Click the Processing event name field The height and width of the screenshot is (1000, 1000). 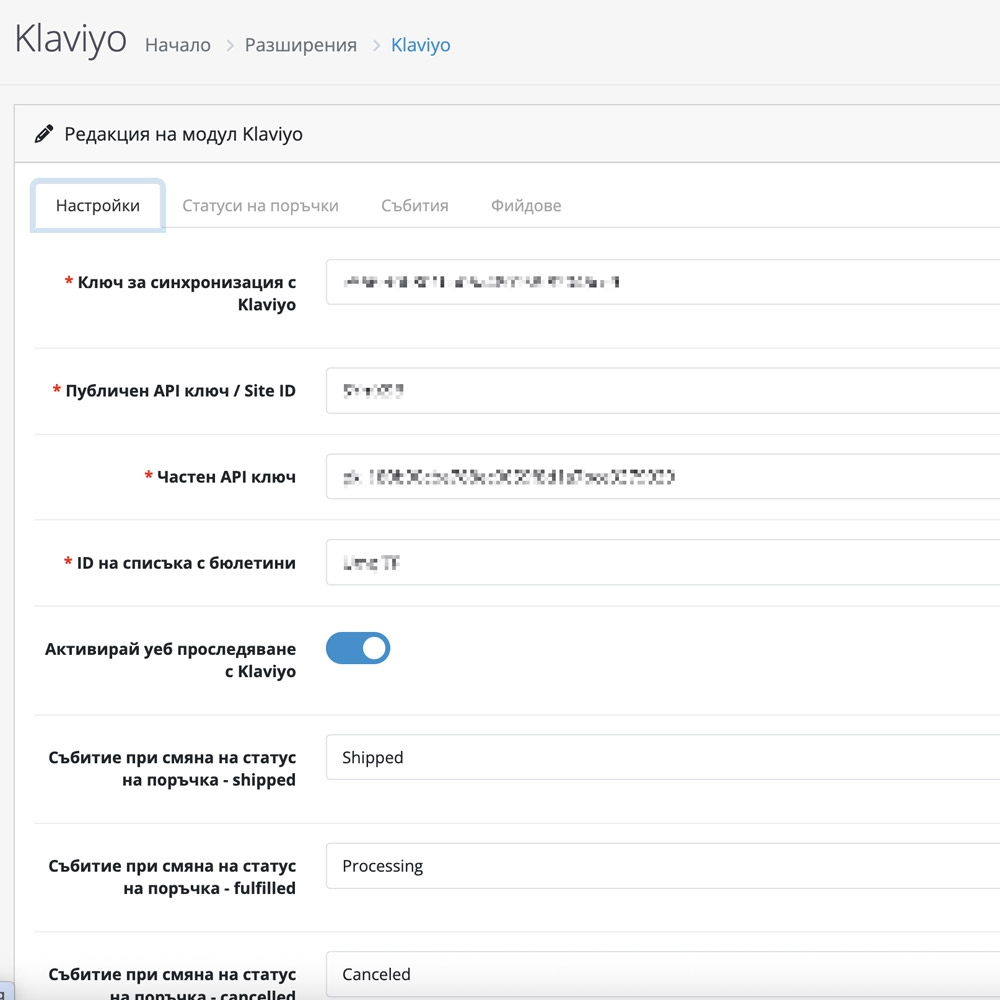pos(663,865)
